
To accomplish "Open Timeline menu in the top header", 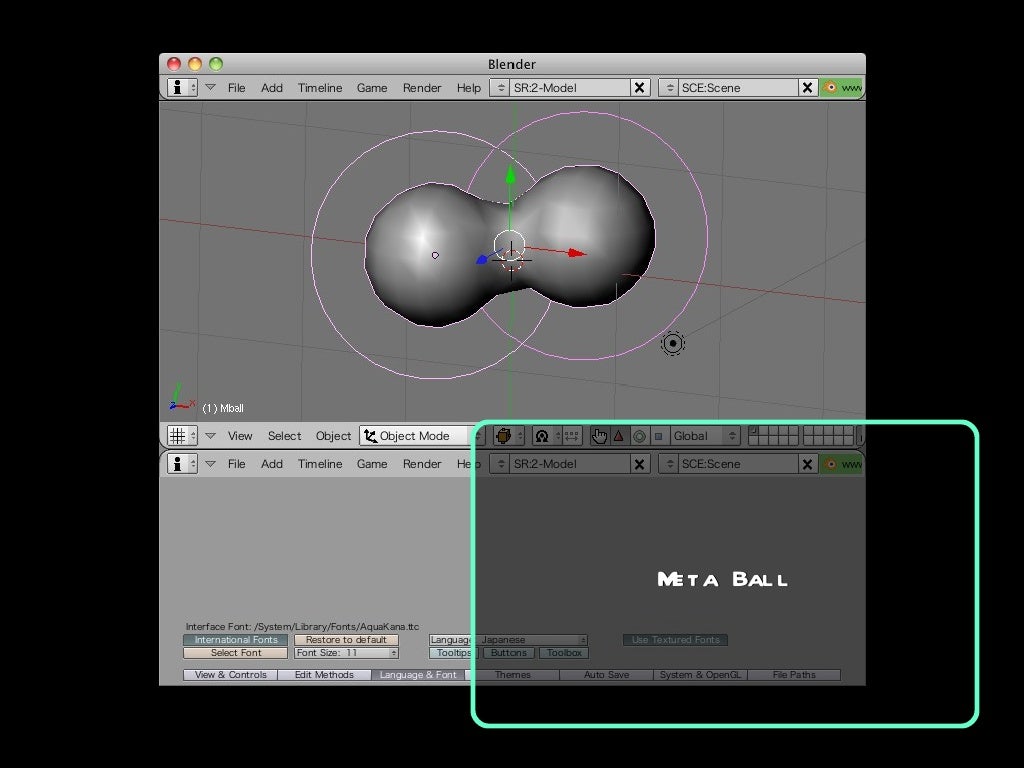I will (x=320, y=88).
